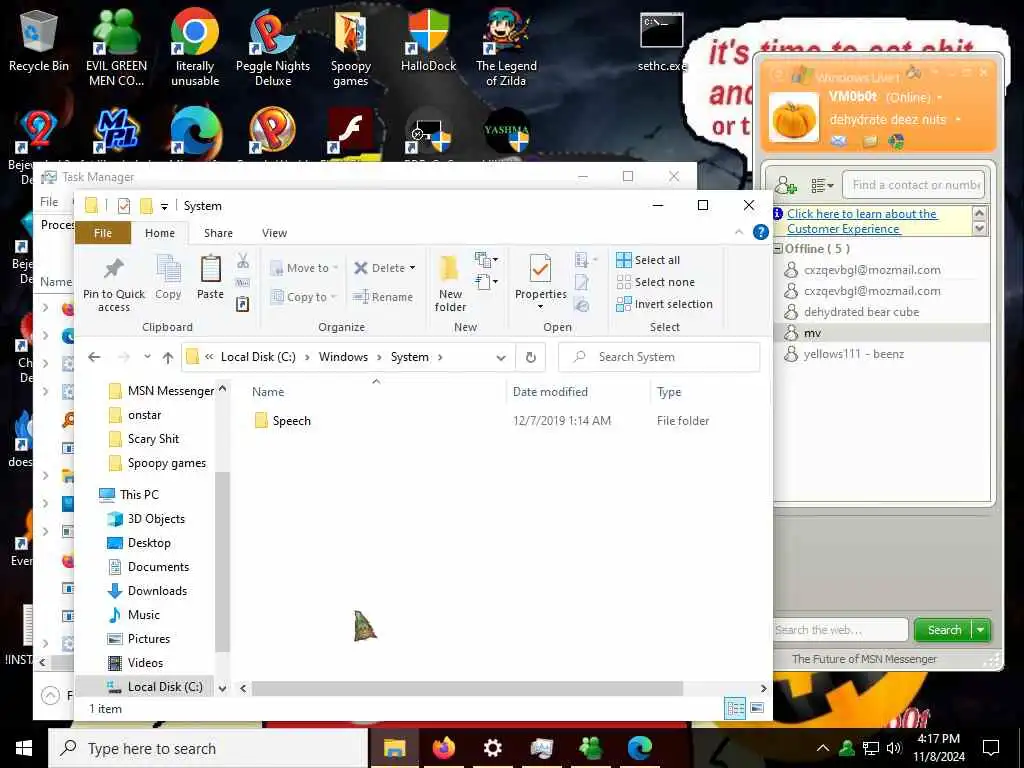The height and width of the screenshot is (768, 1024).
Task: Click Invert selection in ribbon
Action: pos(664,304)
